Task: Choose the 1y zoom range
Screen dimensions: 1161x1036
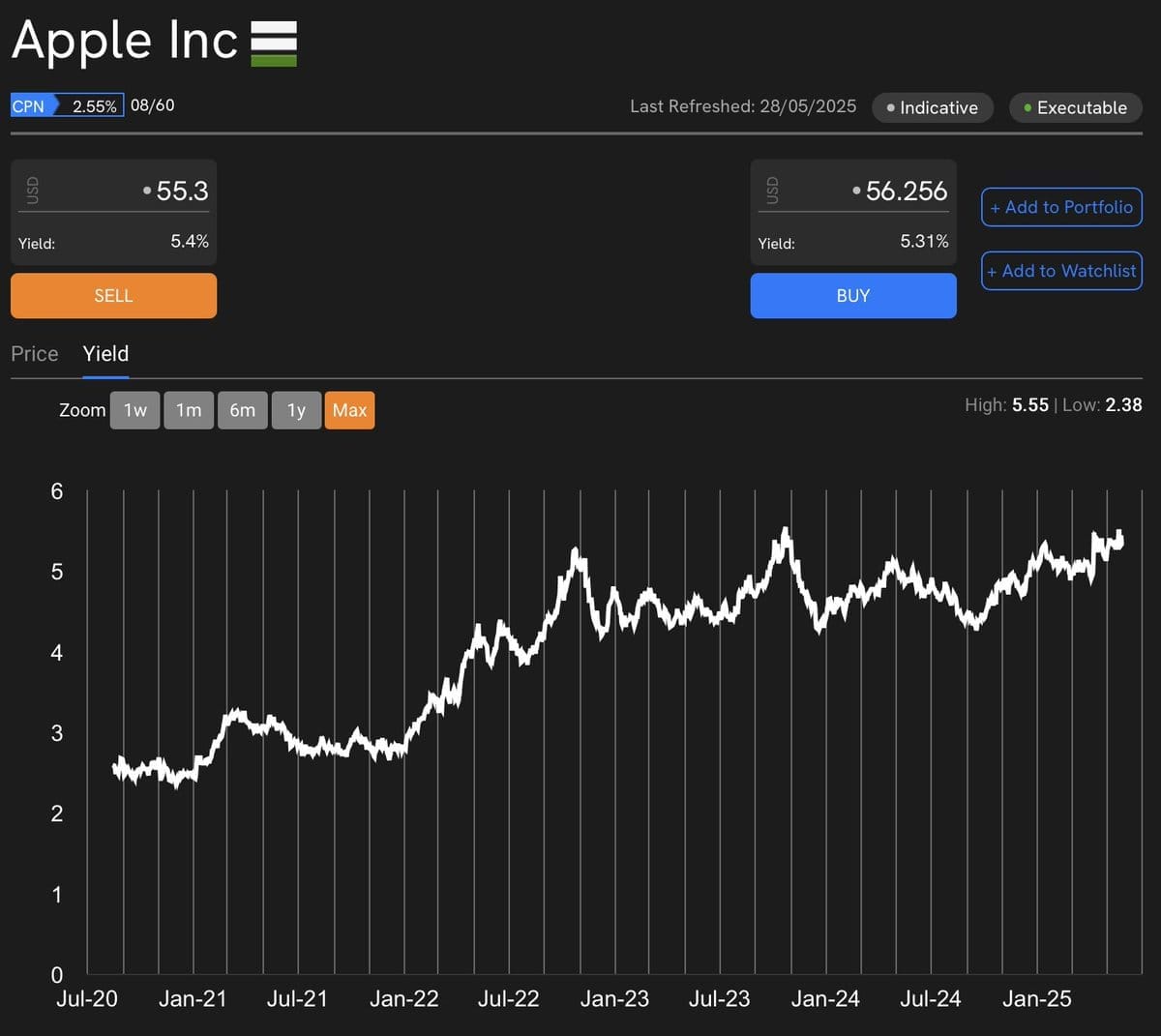Action: click(296, 410)
